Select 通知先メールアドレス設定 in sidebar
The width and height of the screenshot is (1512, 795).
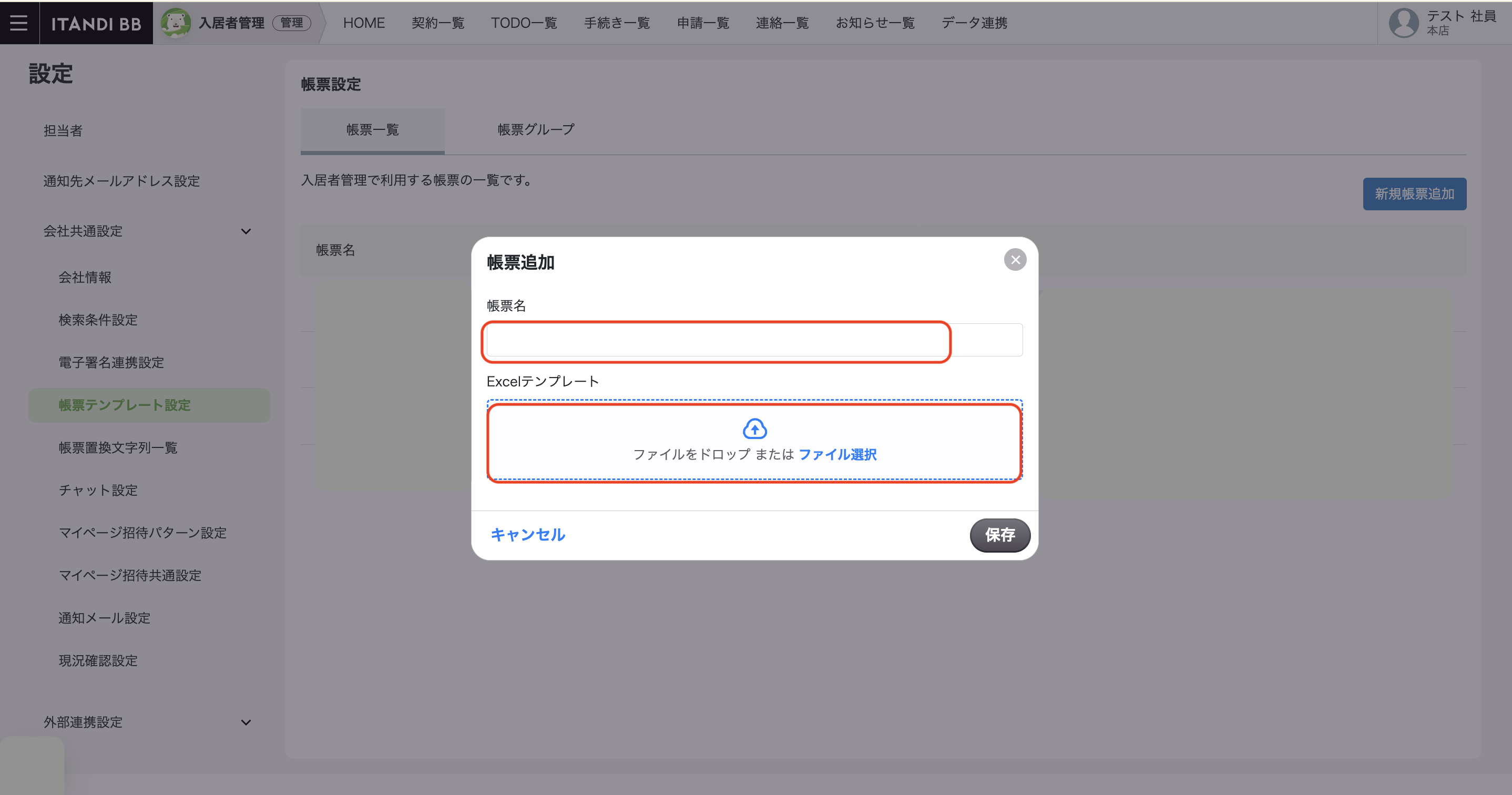pyautogui.click(x=121, y=181)
